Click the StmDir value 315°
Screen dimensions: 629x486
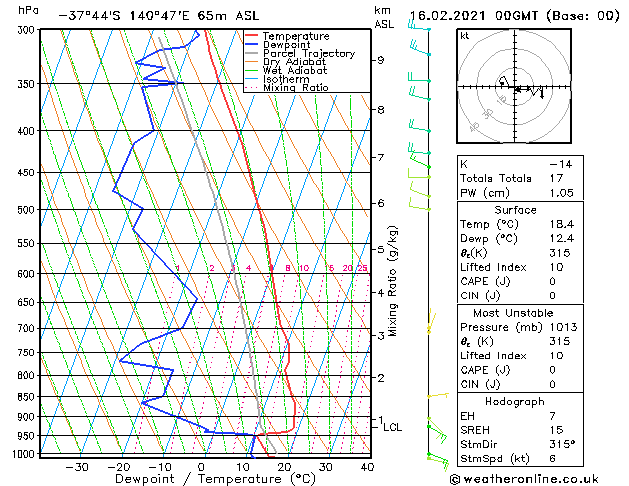(562, 445)
